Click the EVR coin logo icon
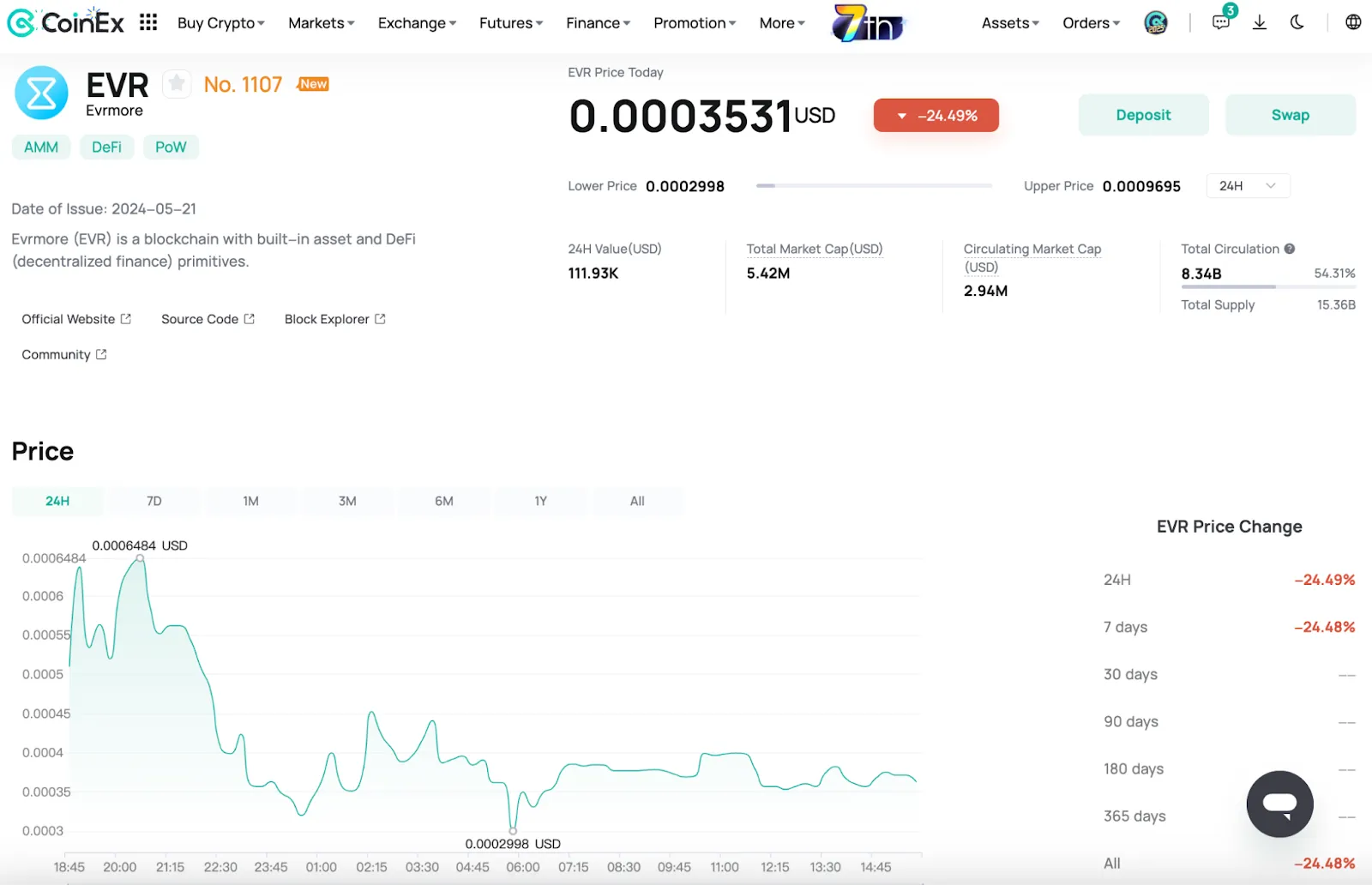1372x885 pixels. (x=41, y=93)
